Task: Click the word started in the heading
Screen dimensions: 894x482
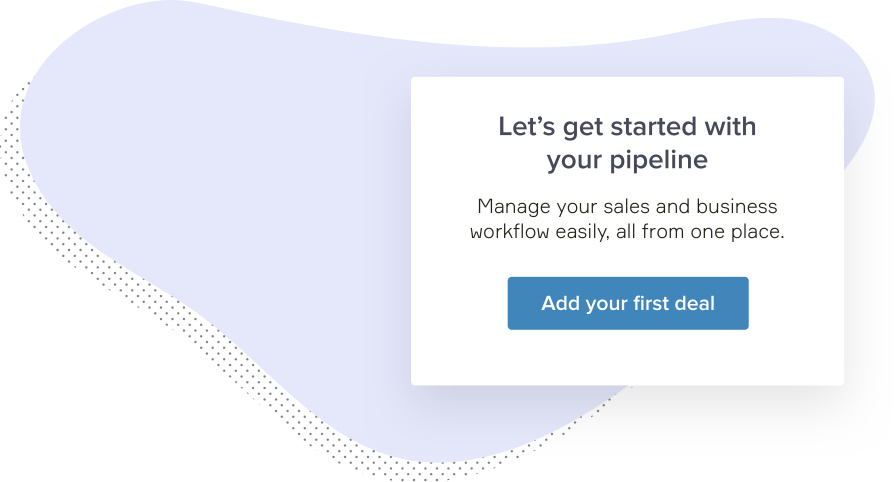Action: coord(653,127)
